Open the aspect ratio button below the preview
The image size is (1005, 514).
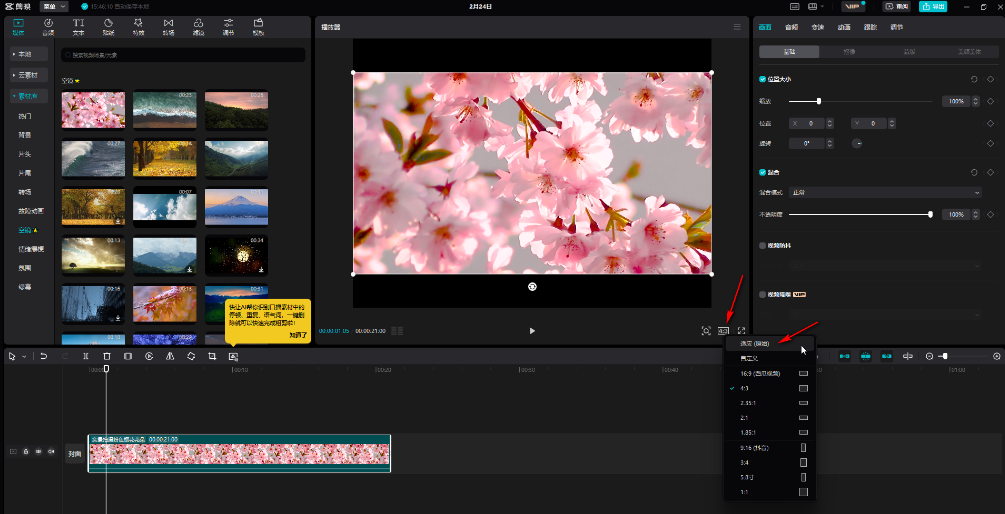point(723,331)
